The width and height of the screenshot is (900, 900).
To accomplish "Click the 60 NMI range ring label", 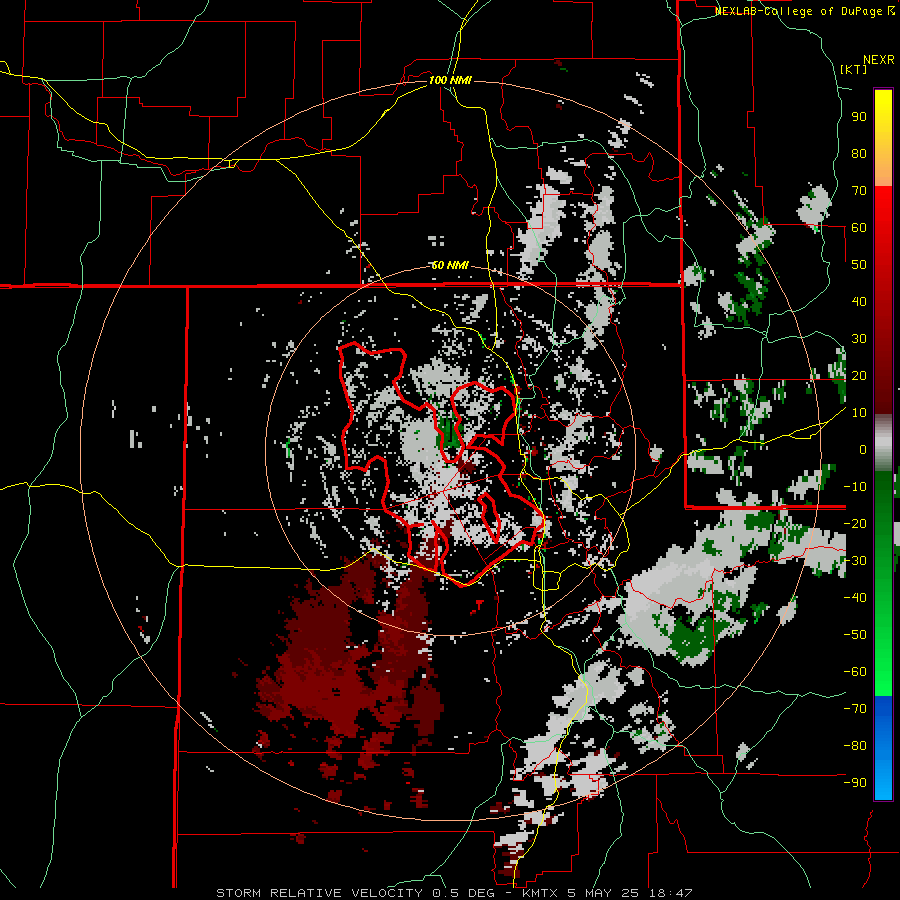I will point(450,265).
